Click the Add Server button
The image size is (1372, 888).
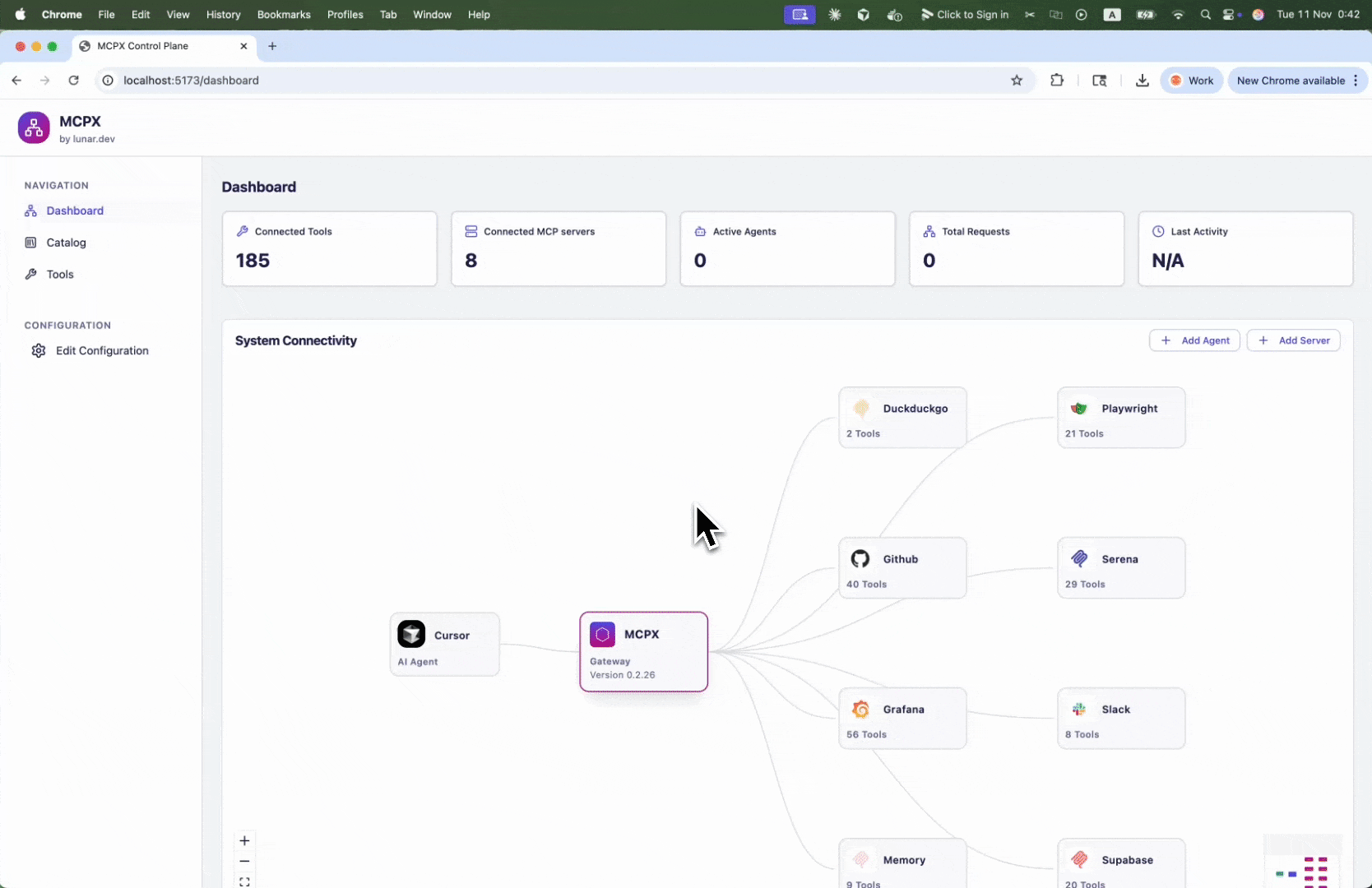click(1293, 340)
